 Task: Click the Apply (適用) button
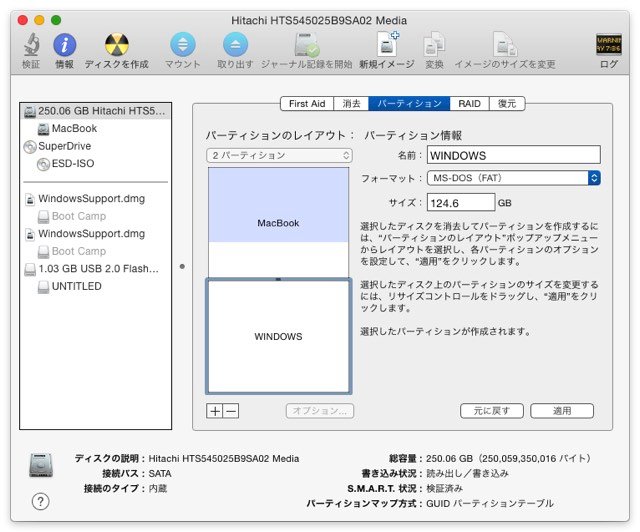[x=562, y=411]
